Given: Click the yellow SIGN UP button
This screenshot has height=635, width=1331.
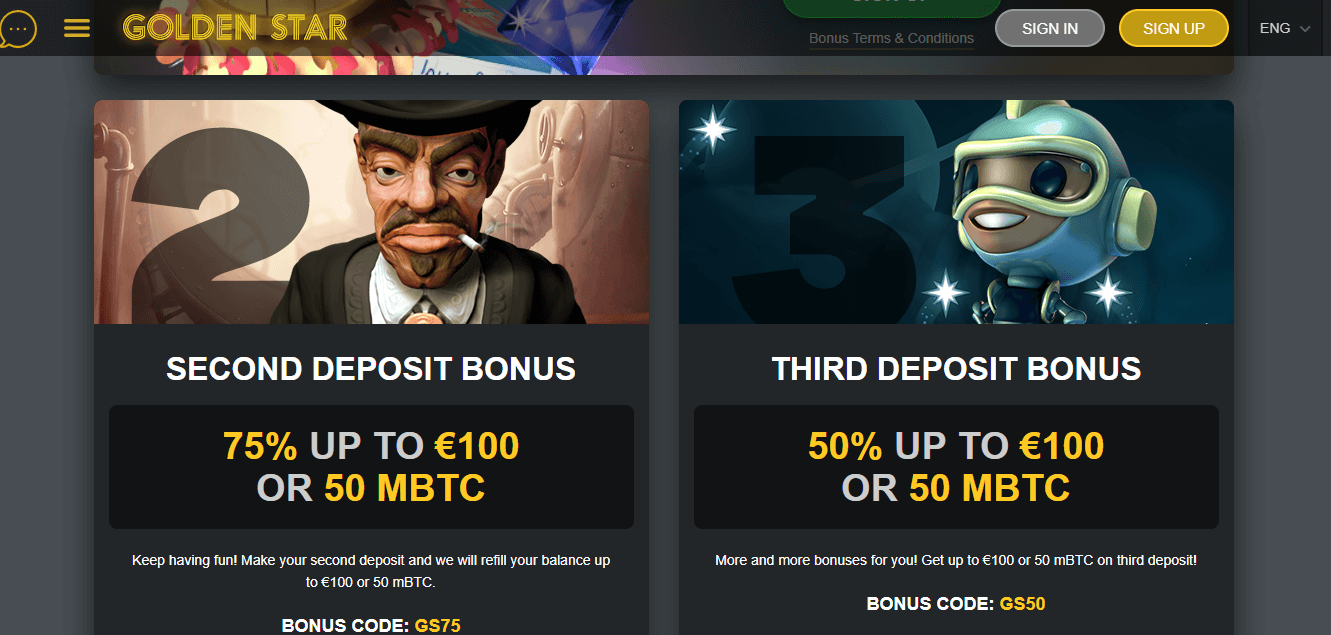Looking at the screenshot, I should tap(1174, 28).
